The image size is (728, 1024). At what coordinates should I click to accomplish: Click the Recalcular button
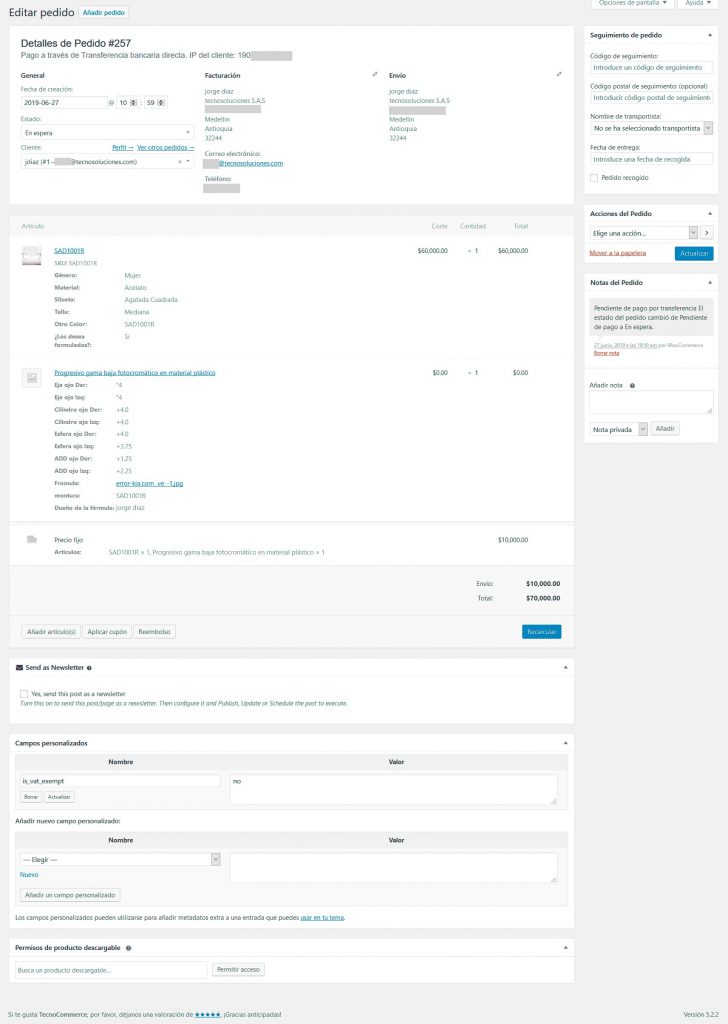(541, 632)
